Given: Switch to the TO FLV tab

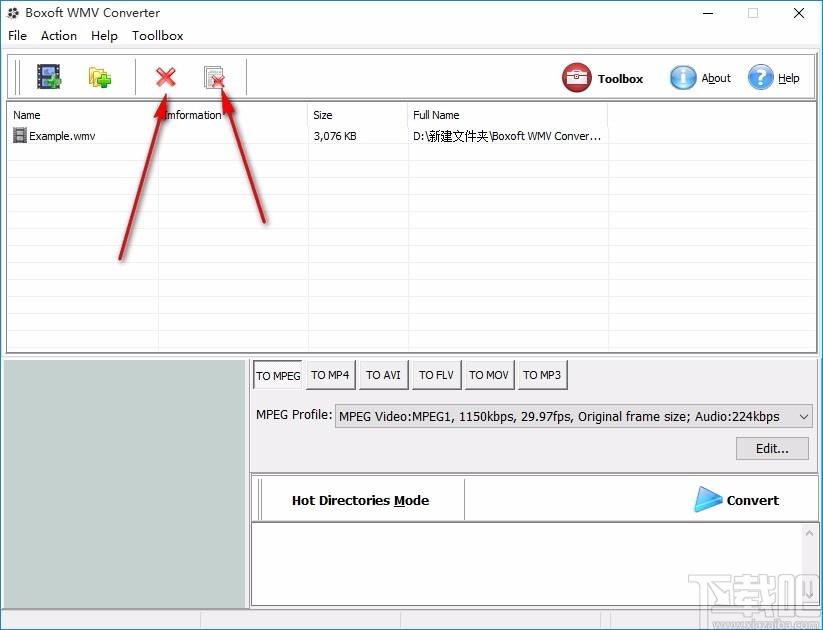Looking at the screenshot, I should click(436, 375).
